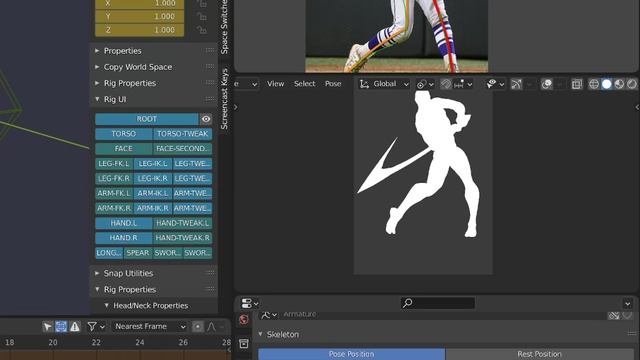Click the ARM-IK.L layer button
Screen dimensions: 640x360
(153, 193)
